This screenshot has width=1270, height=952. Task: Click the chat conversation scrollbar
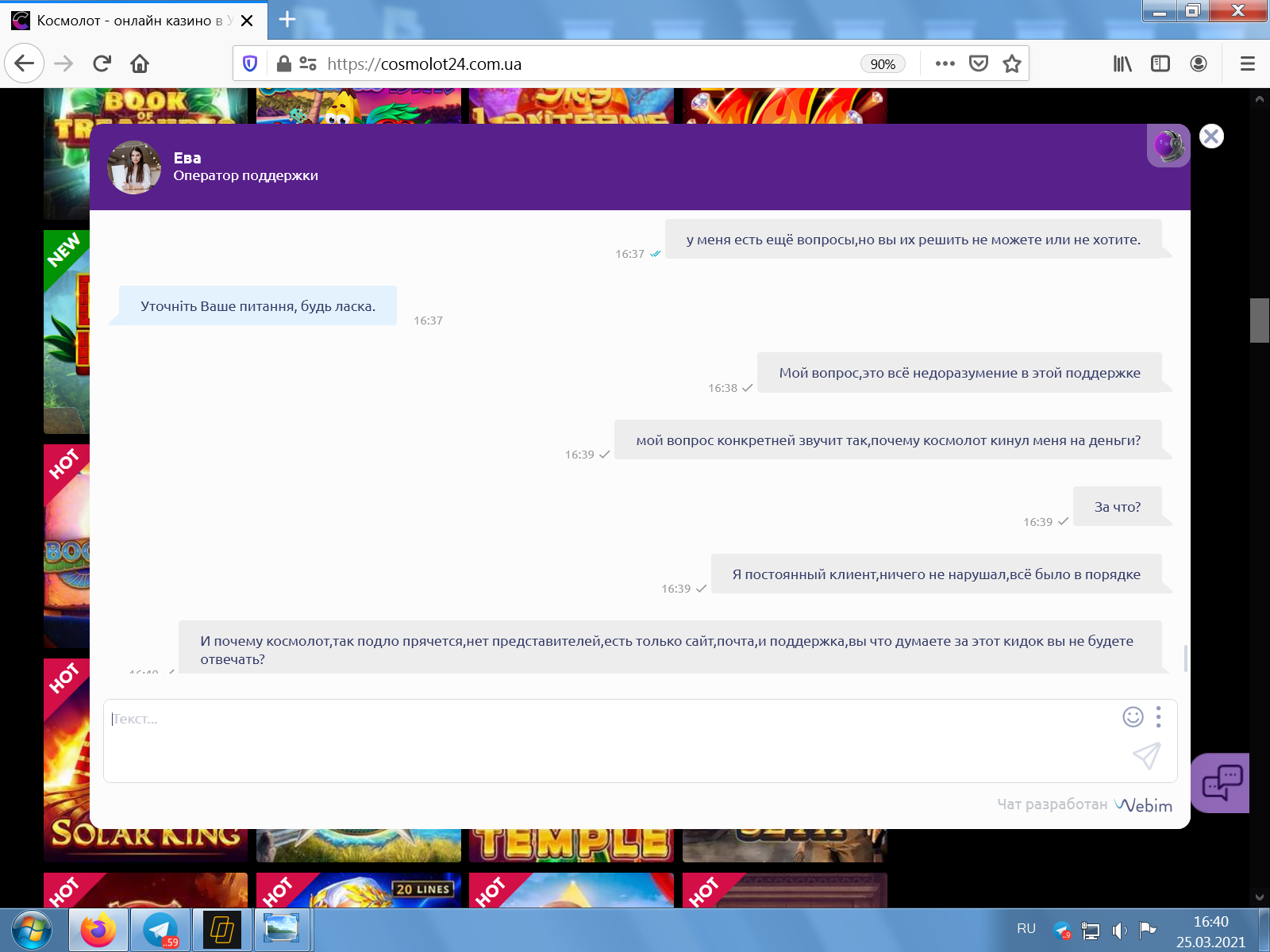point(1186,658)
